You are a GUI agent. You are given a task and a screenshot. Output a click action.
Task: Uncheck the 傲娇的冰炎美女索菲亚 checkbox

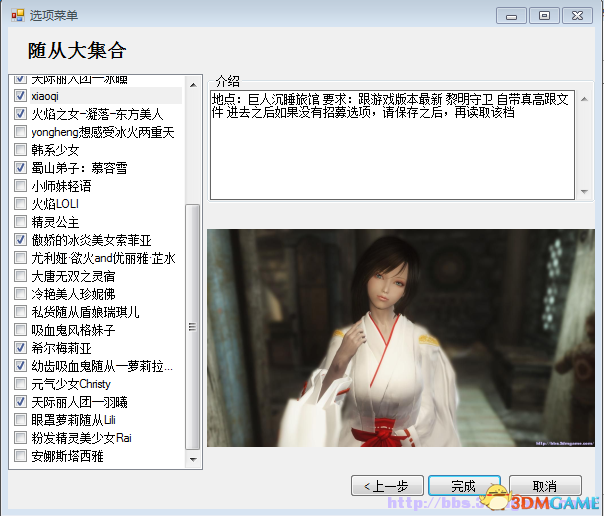pos(20,240)
